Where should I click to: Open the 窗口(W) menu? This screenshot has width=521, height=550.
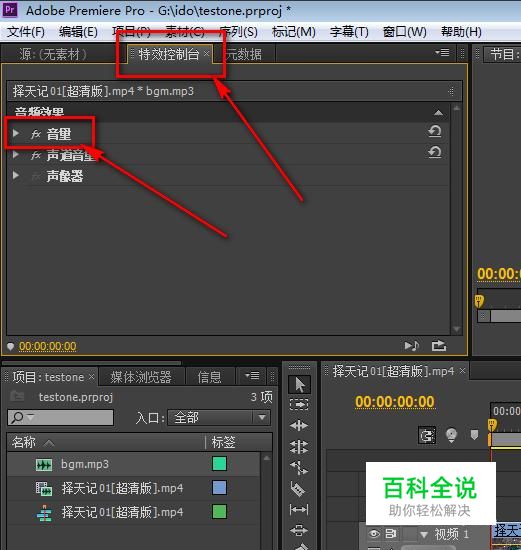(x=405, y=32)
